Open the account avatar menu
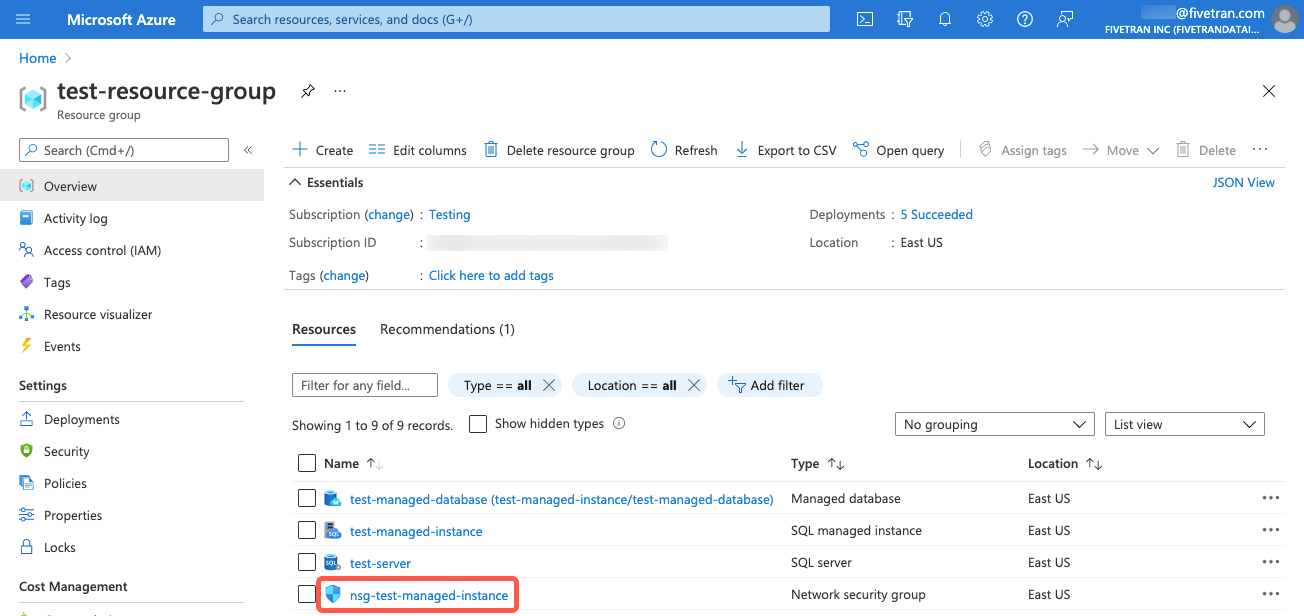Viewport: 1304px width, 616px height. [1284, 19]
